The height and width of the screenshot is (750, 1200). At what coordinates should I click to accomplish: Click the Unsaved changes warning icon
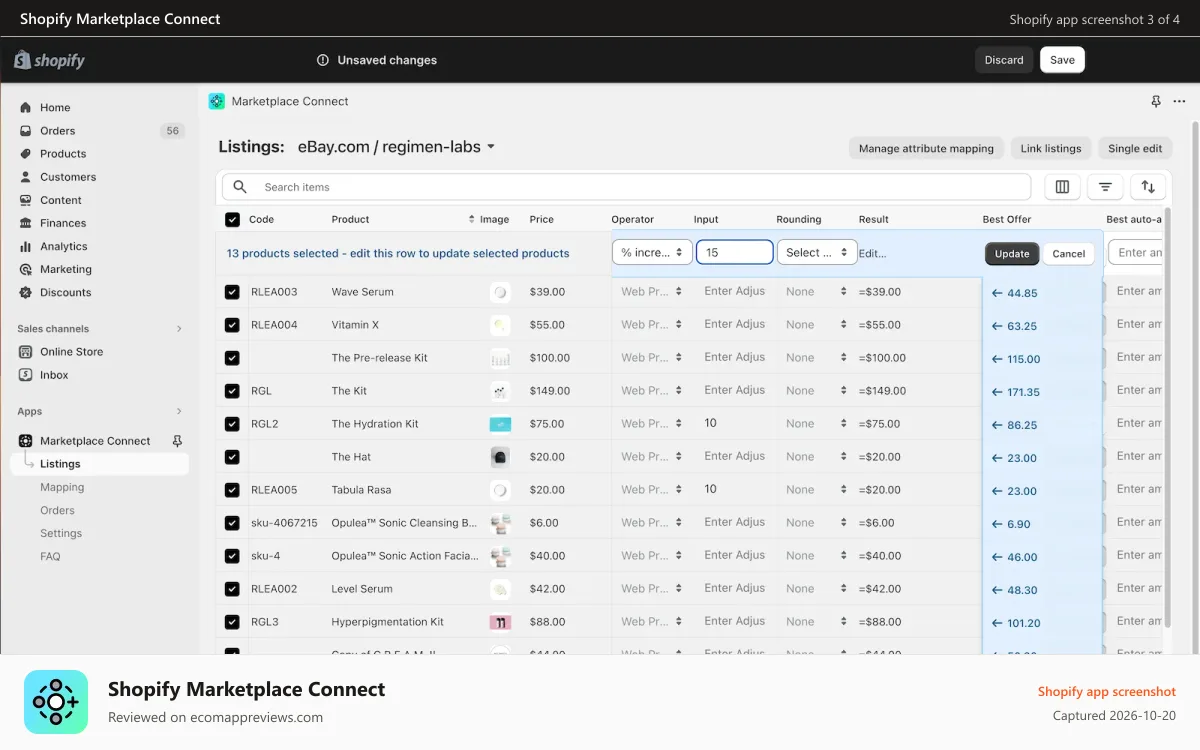(x=323, y=60)
